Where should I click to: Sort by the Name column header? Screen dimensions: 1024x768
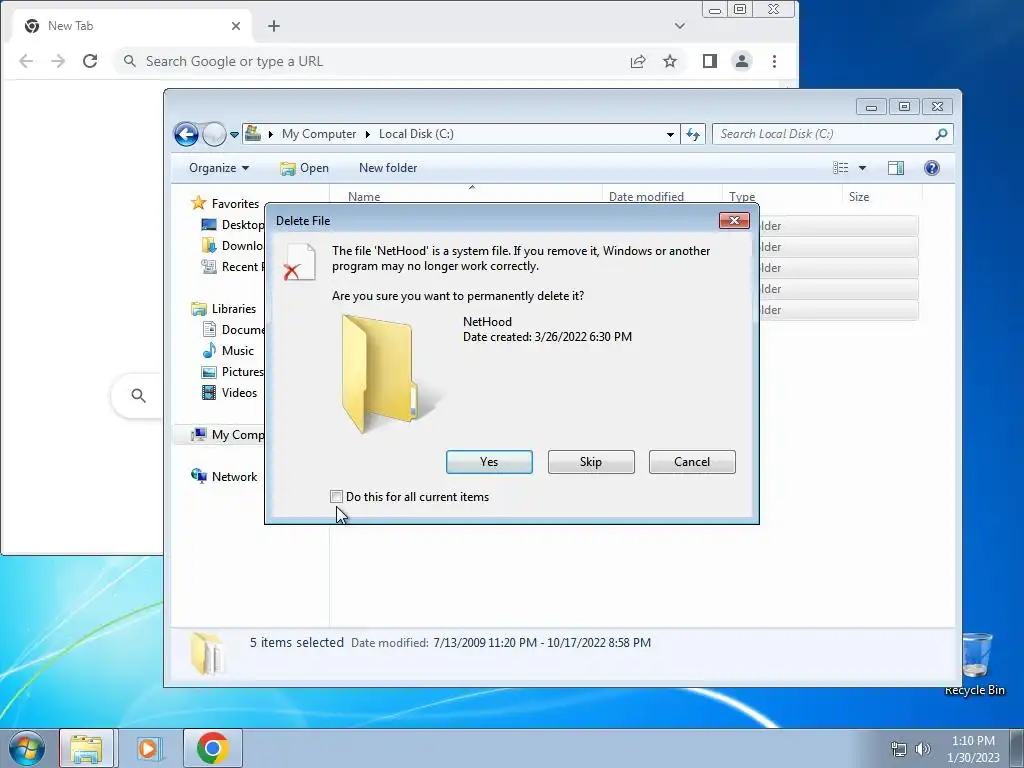pyautogui.click(x=364, y=197)
